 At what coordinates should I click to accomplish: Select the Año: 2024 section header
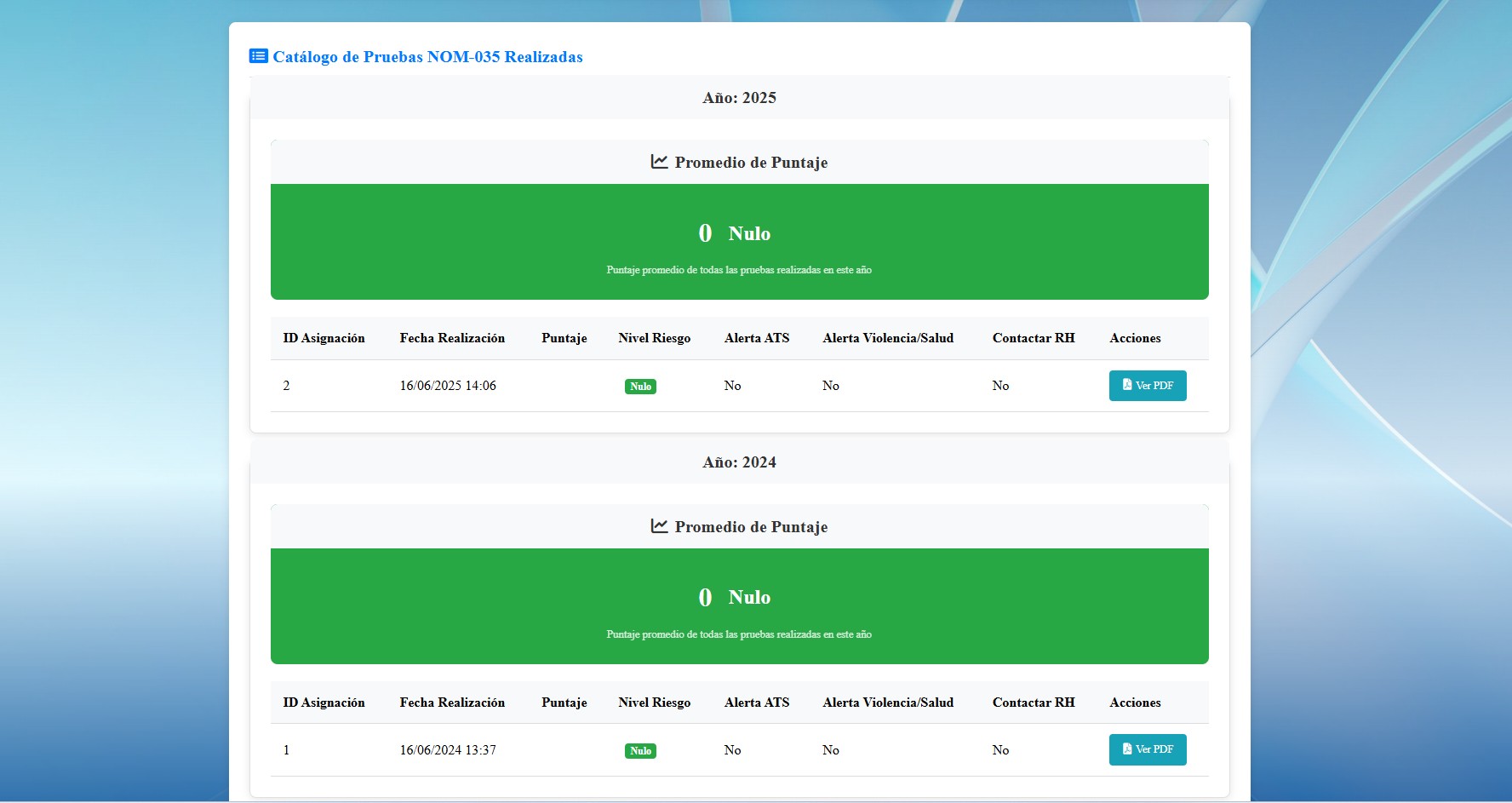pyautogui.click(x=739, y=462)
